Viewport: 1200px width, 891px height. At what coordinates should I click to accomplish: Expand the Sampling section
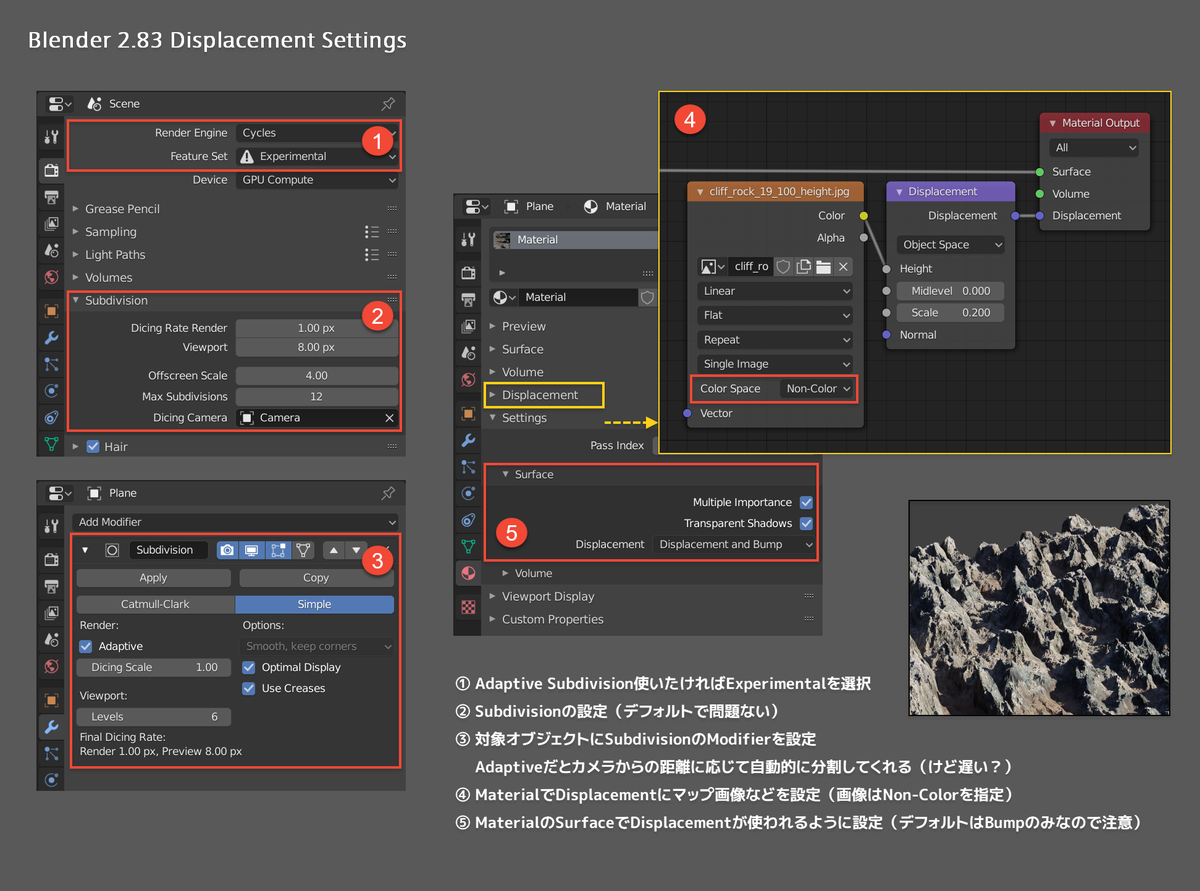110,231
